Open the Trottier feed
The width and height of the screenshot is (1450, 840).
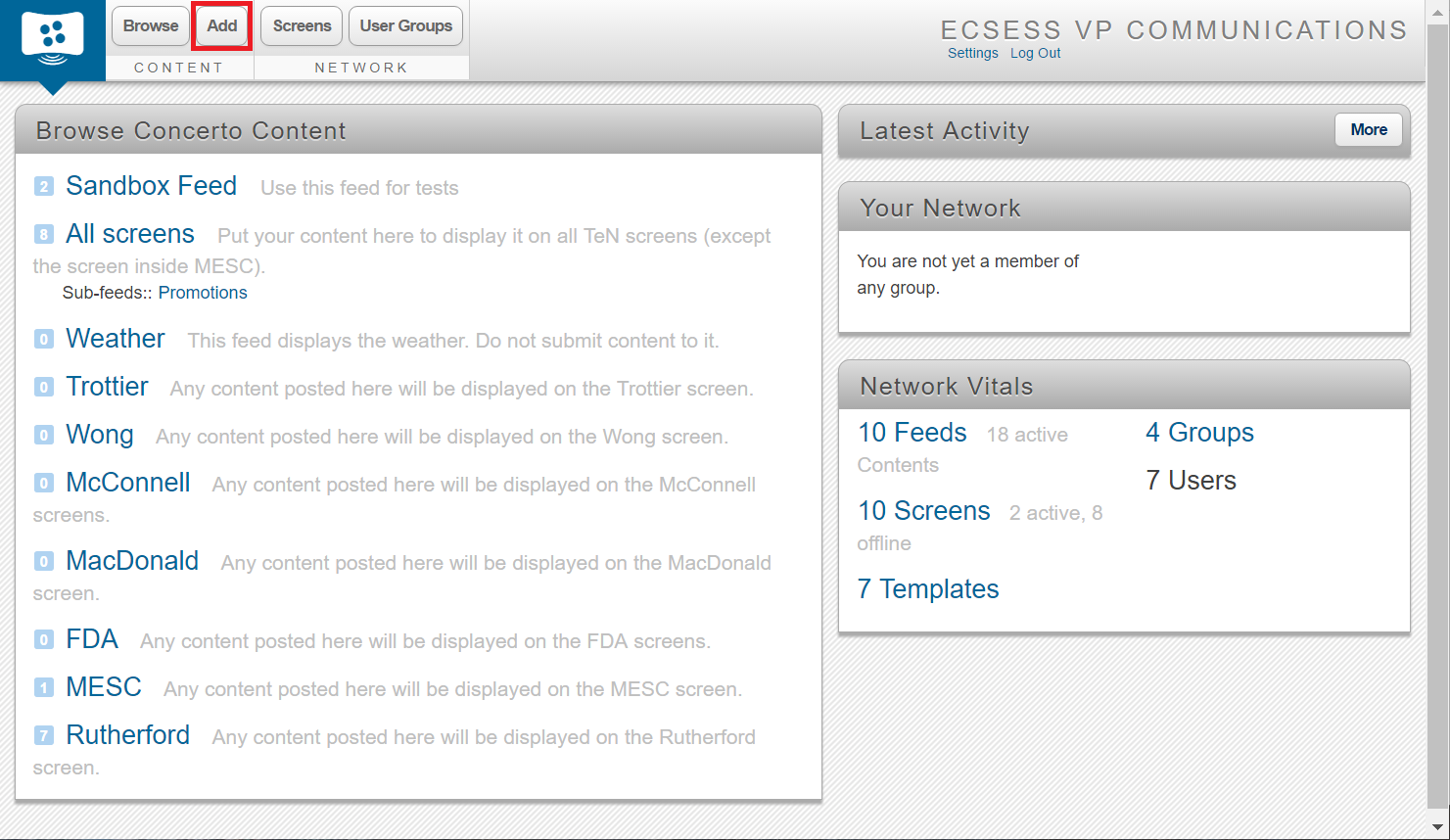pos(107,387)
